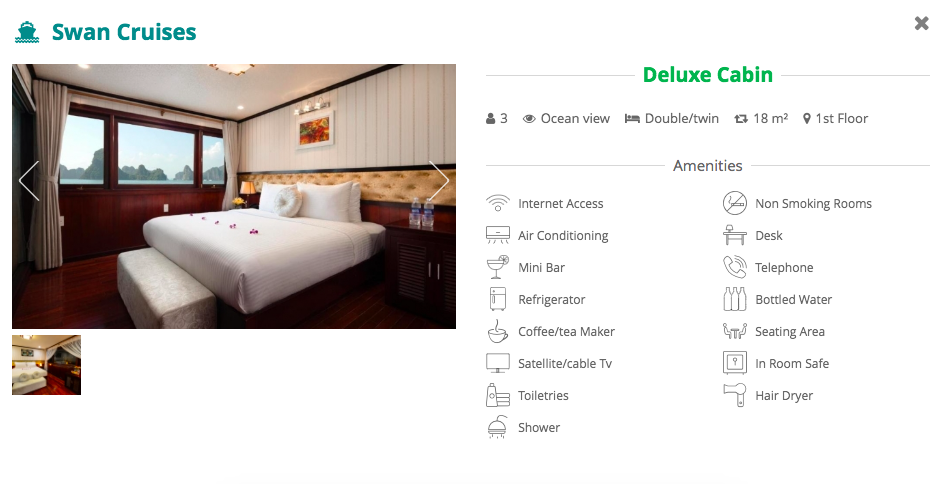Click the Non Smoking Rooms icon
The width and height of the screenshot is (941, 484).
(x=735, y=204)
